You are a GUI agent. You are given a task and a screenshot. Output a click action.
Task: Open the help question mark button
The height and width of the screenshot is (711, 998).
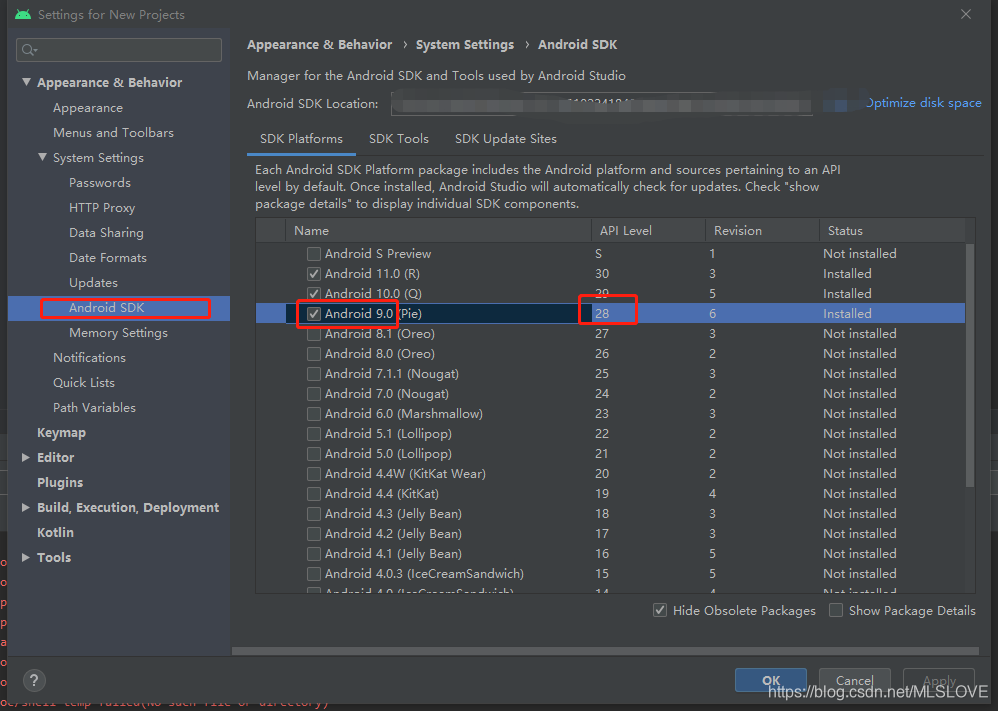[x=34, y=680]
